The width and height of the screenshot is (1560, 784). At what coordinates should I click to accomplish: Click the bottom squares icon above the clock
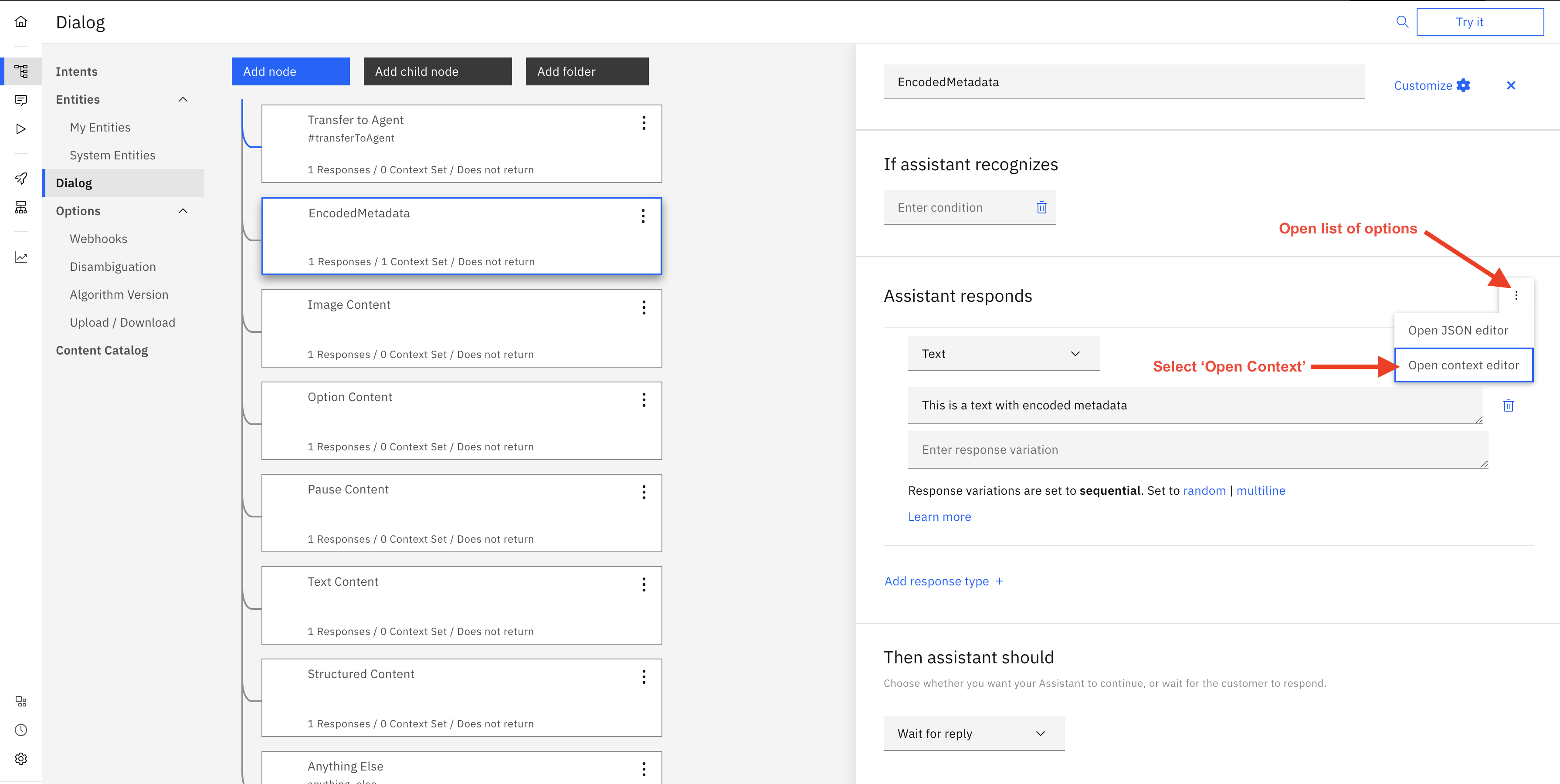coord(21,701)
